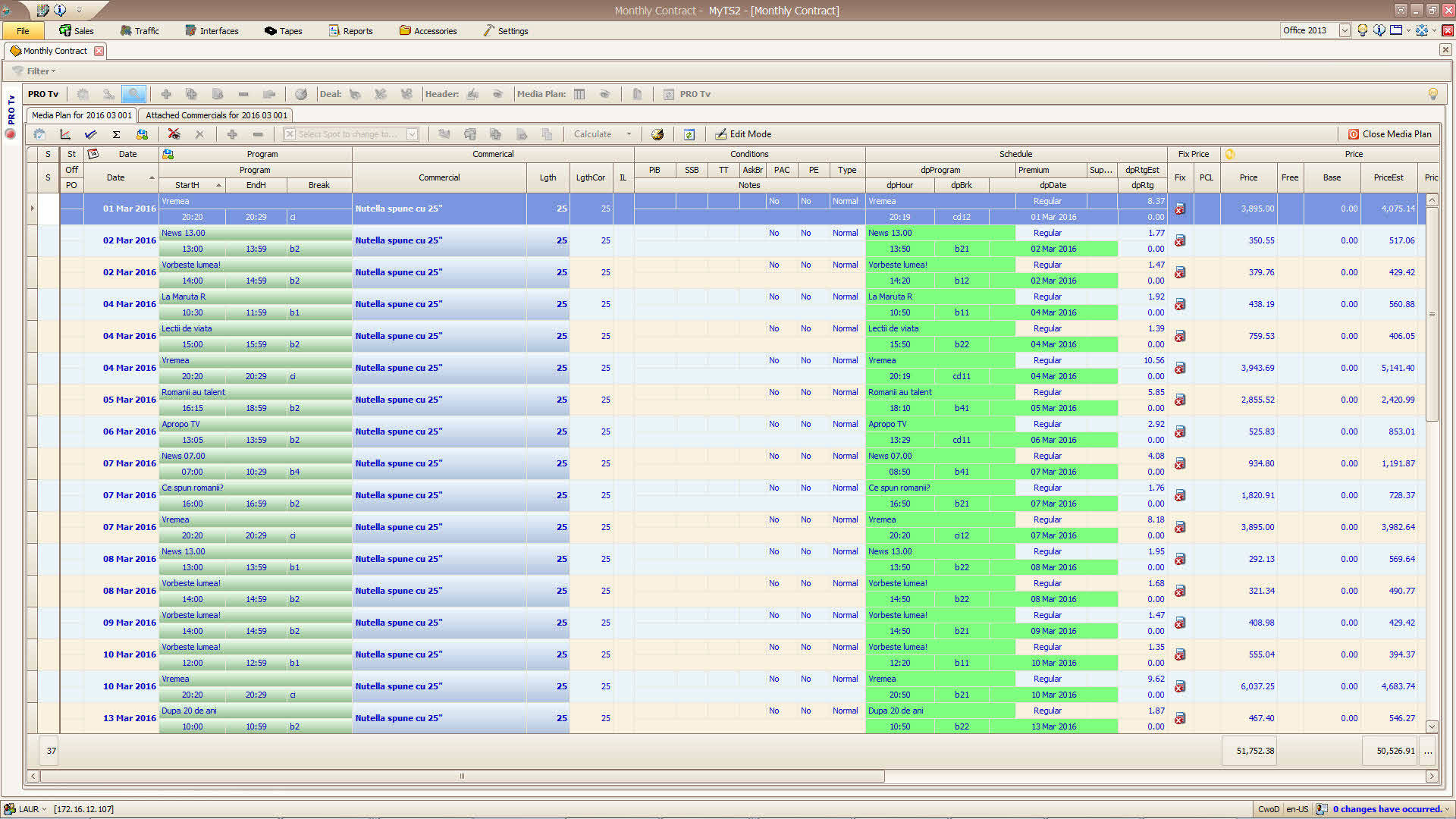Click the Media Plan columns grid icon

(x=579, y=94)
